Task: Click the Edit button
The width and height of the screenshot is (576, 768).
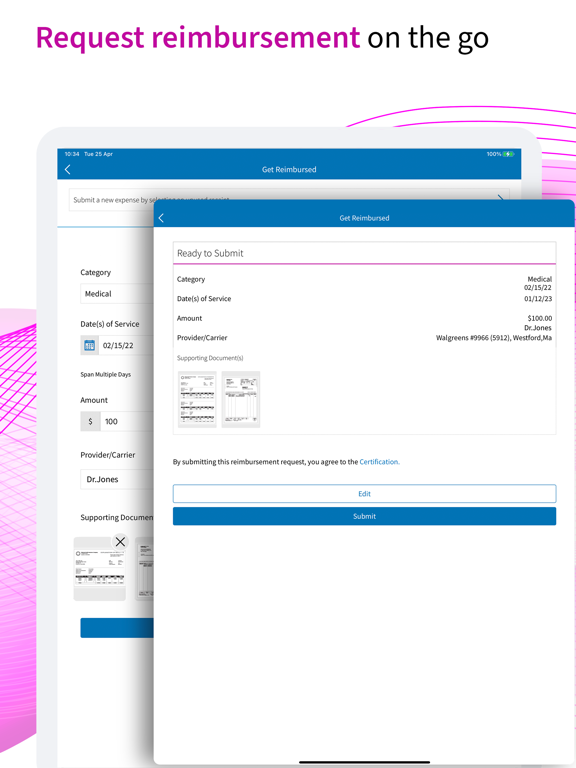Action: click(x=364, y=494)
